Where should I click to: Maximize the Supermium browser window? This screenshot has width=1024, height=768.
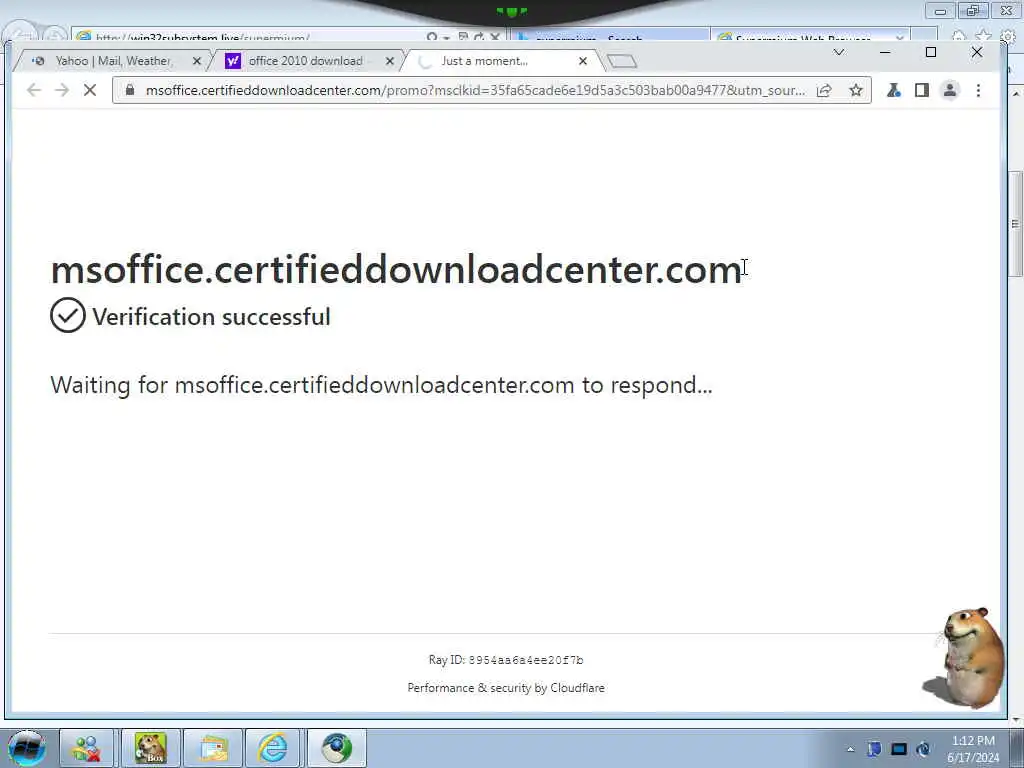coord(931,52)
